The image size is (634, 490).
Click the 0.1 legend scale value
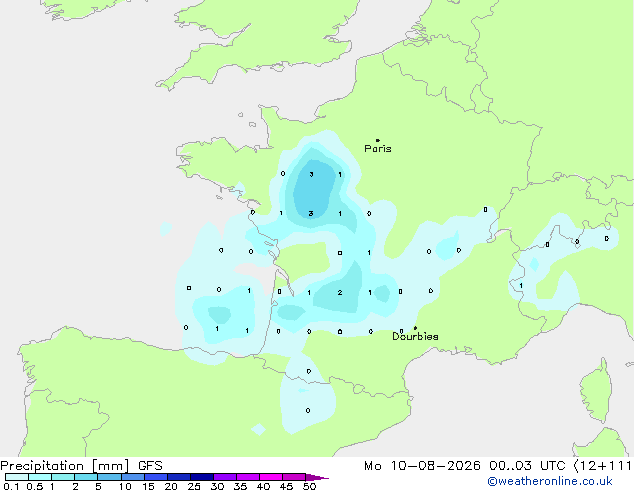pyautogui.click(x=11, y=486)
